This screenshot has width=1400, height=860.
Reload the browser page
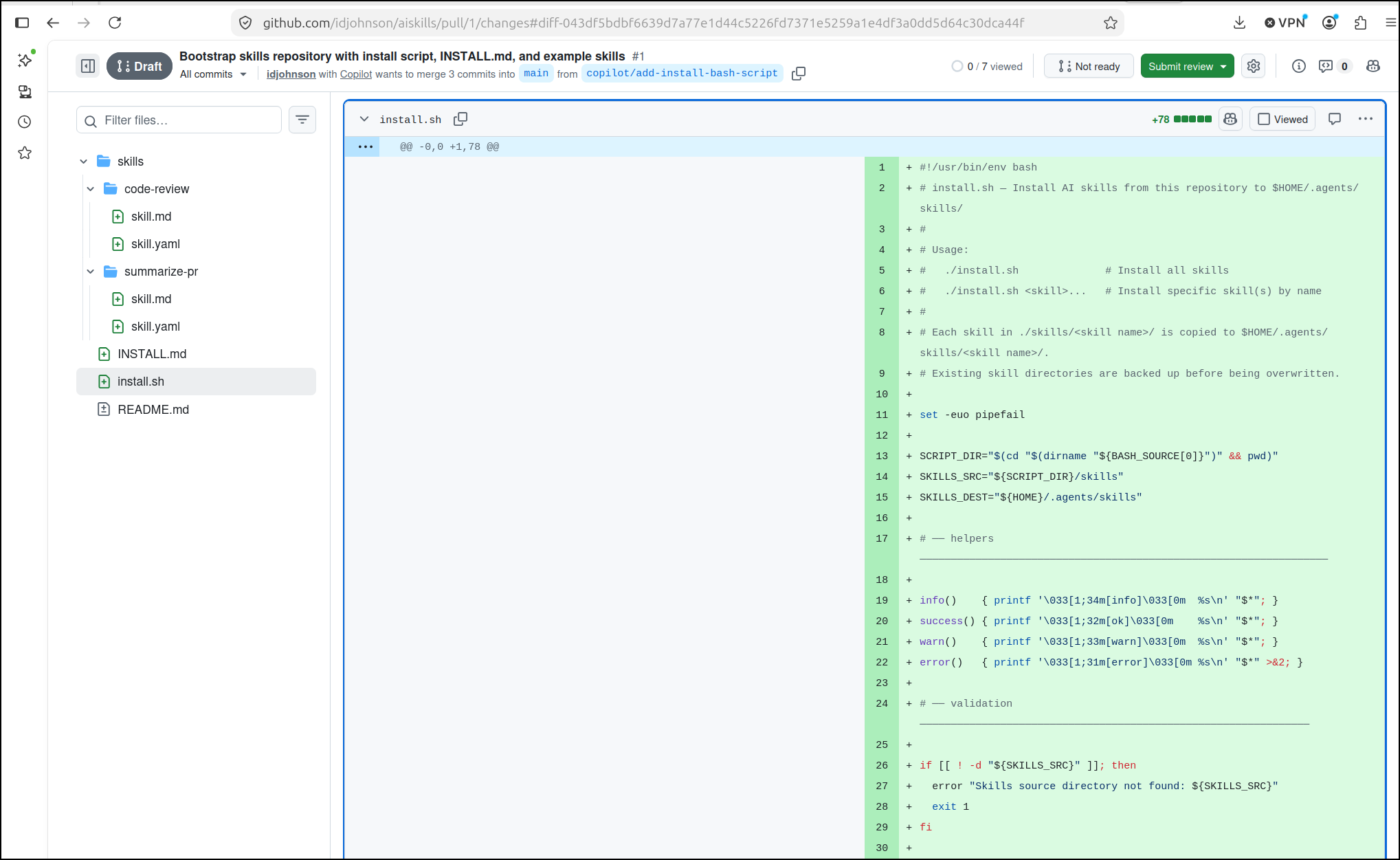click(x=115, y=23)
